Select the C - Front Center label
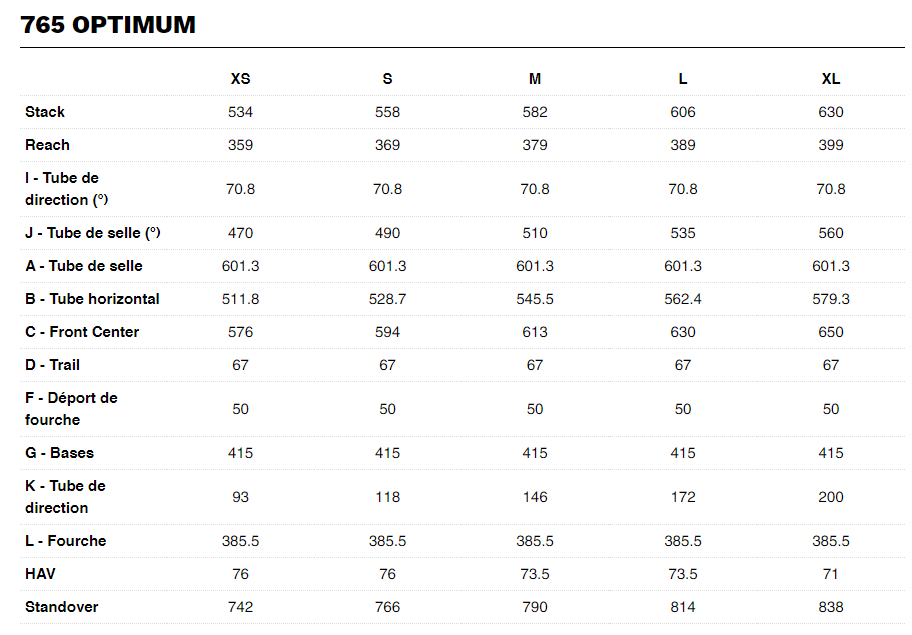This screenshot has height=635, width=912. click(82, 332)
